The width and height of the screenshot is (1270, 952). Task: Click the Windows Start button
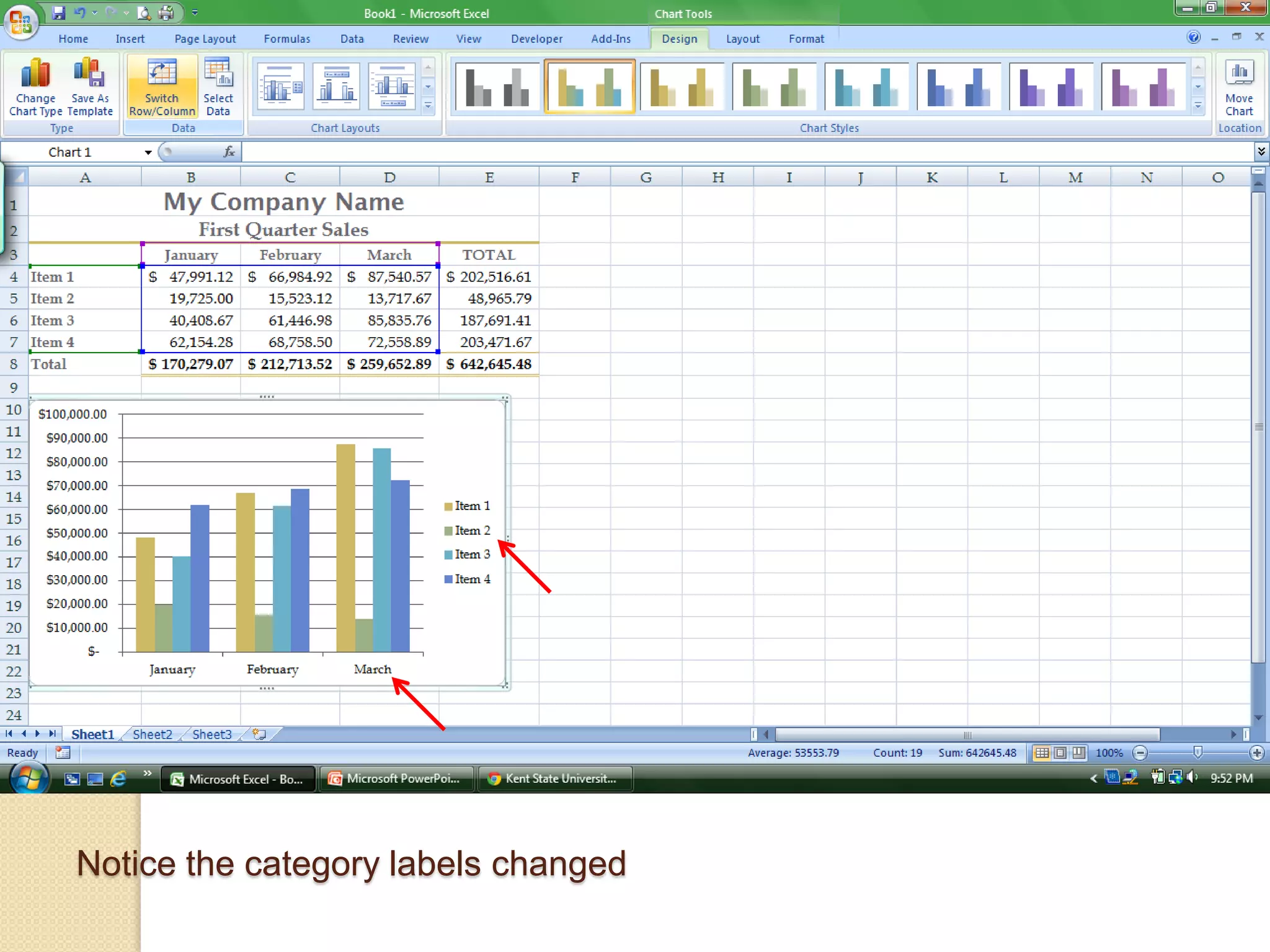28,778
